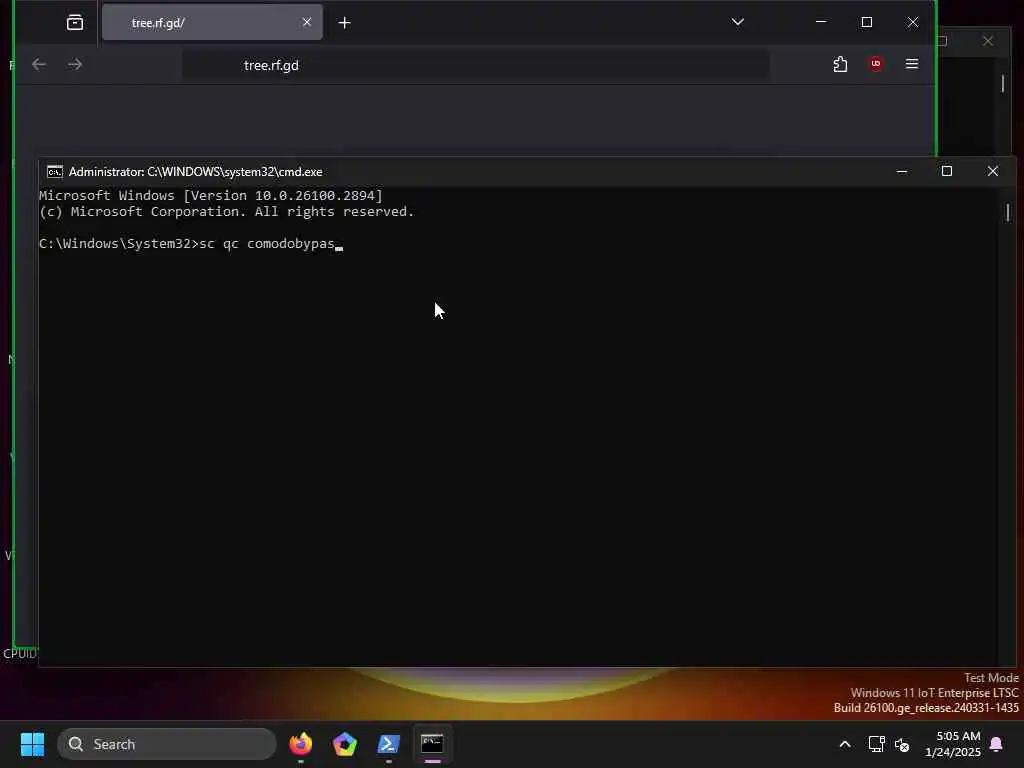Screen dimensions: 1024x768
Task: Open the browser extensions puzzle icon
Action: (x=840, y=64)
